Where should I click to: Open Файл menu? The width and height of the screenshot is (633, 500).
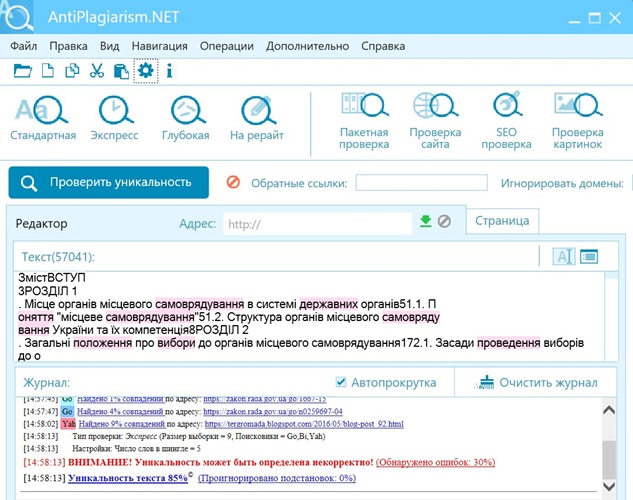pyautogui.click(x=23, y=46)
